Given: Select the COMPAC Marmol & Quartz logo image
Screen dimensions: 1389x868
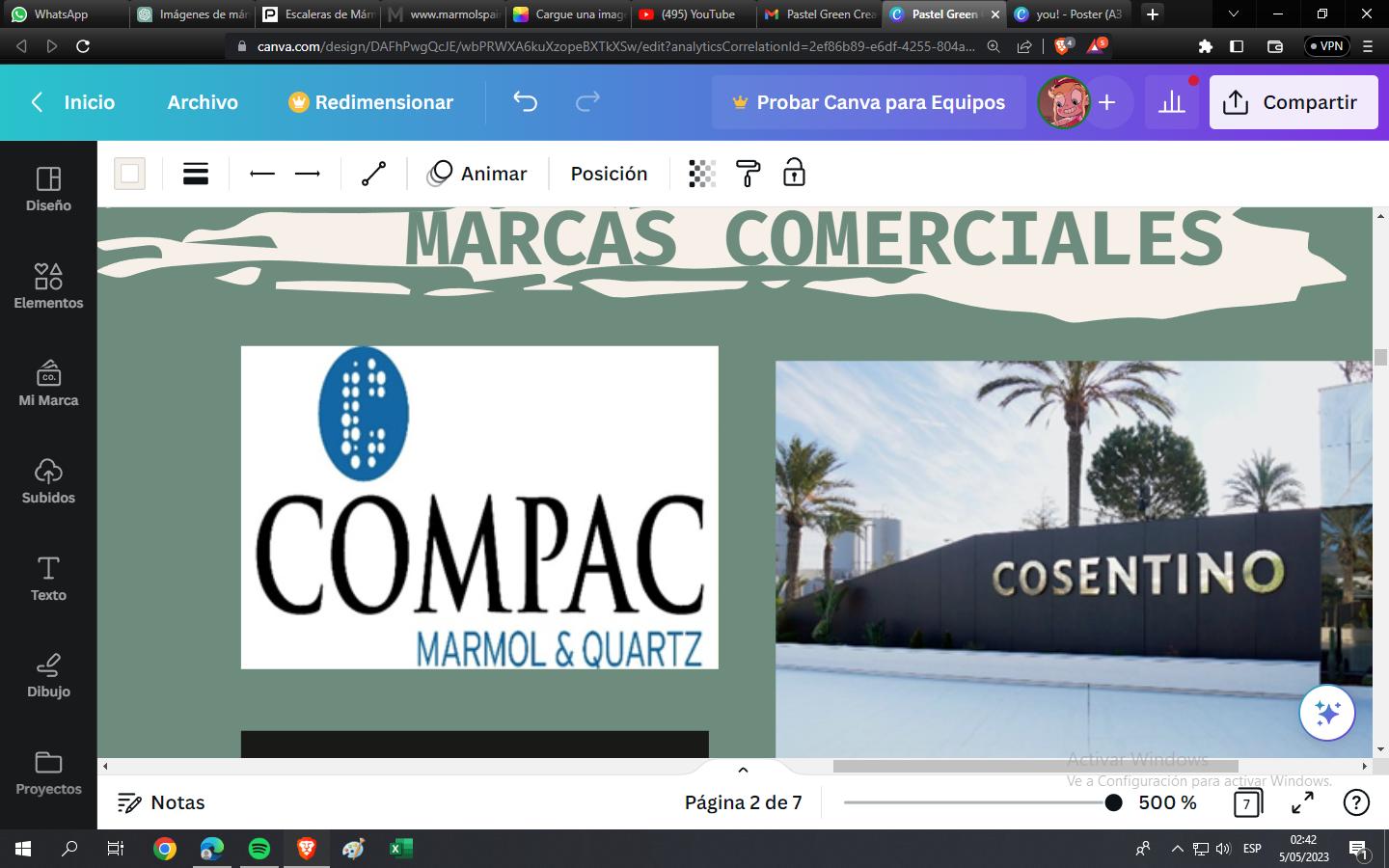Looking at the screenshot, I should [x=479, y=507].
